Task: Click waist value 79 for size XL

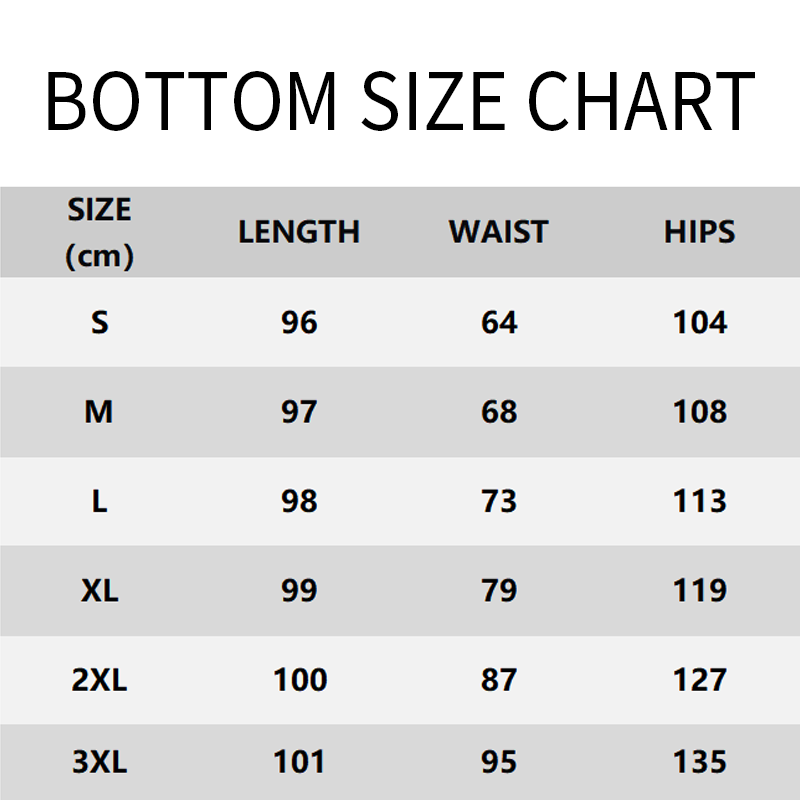Action: tap(499, 590)
